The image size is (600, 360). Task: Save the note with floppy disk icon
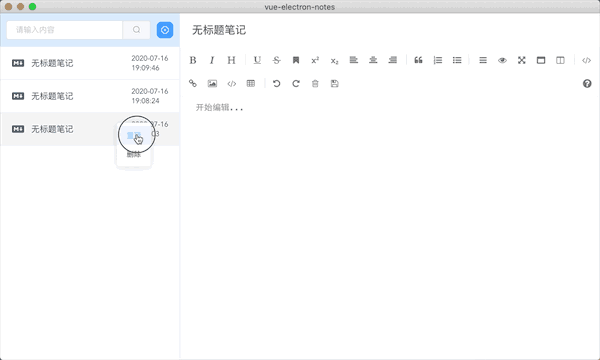tap(334, 83)
